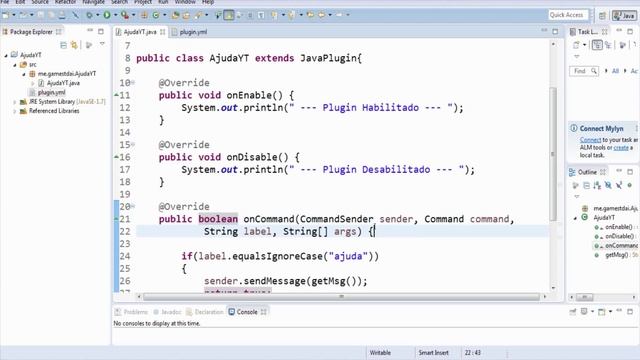This screenshot has height=360, width=640.
Task: Toggle Link with Editor in Package Explorer
Action: 74,45
